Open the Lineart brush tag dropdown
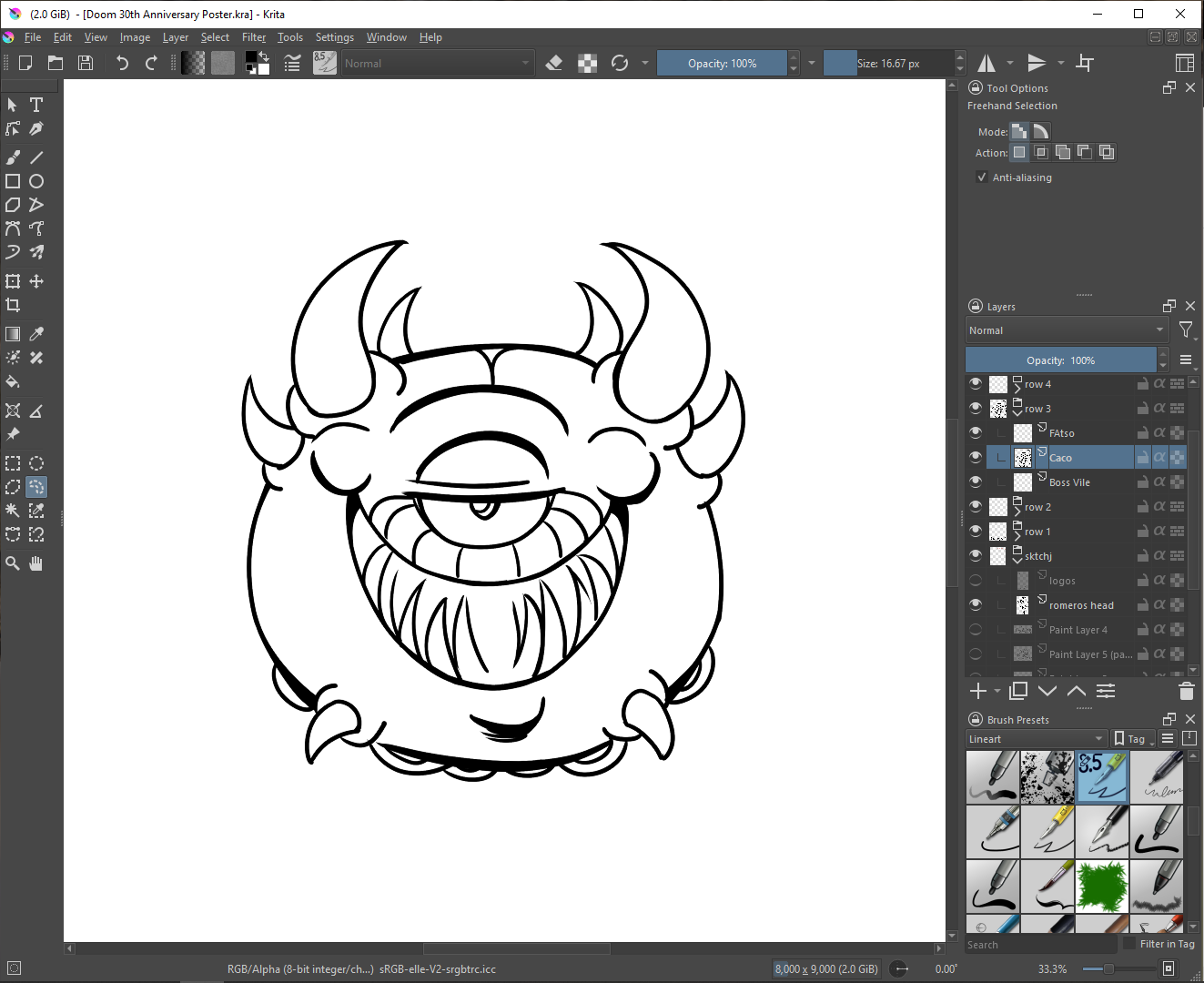Viewport: 1204px width, 983px height. tap(1037, 739)
